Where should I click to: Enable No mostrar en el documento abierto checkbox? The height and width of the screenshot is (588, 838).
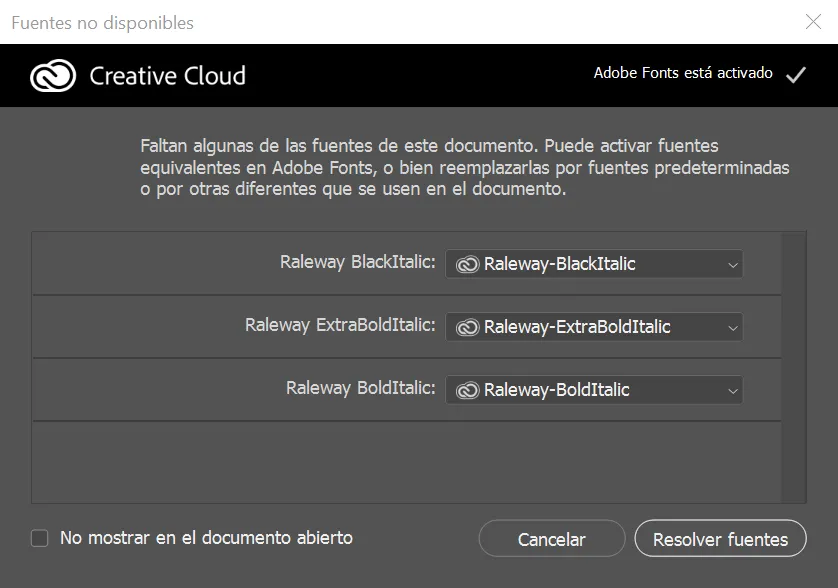[40, 538]
